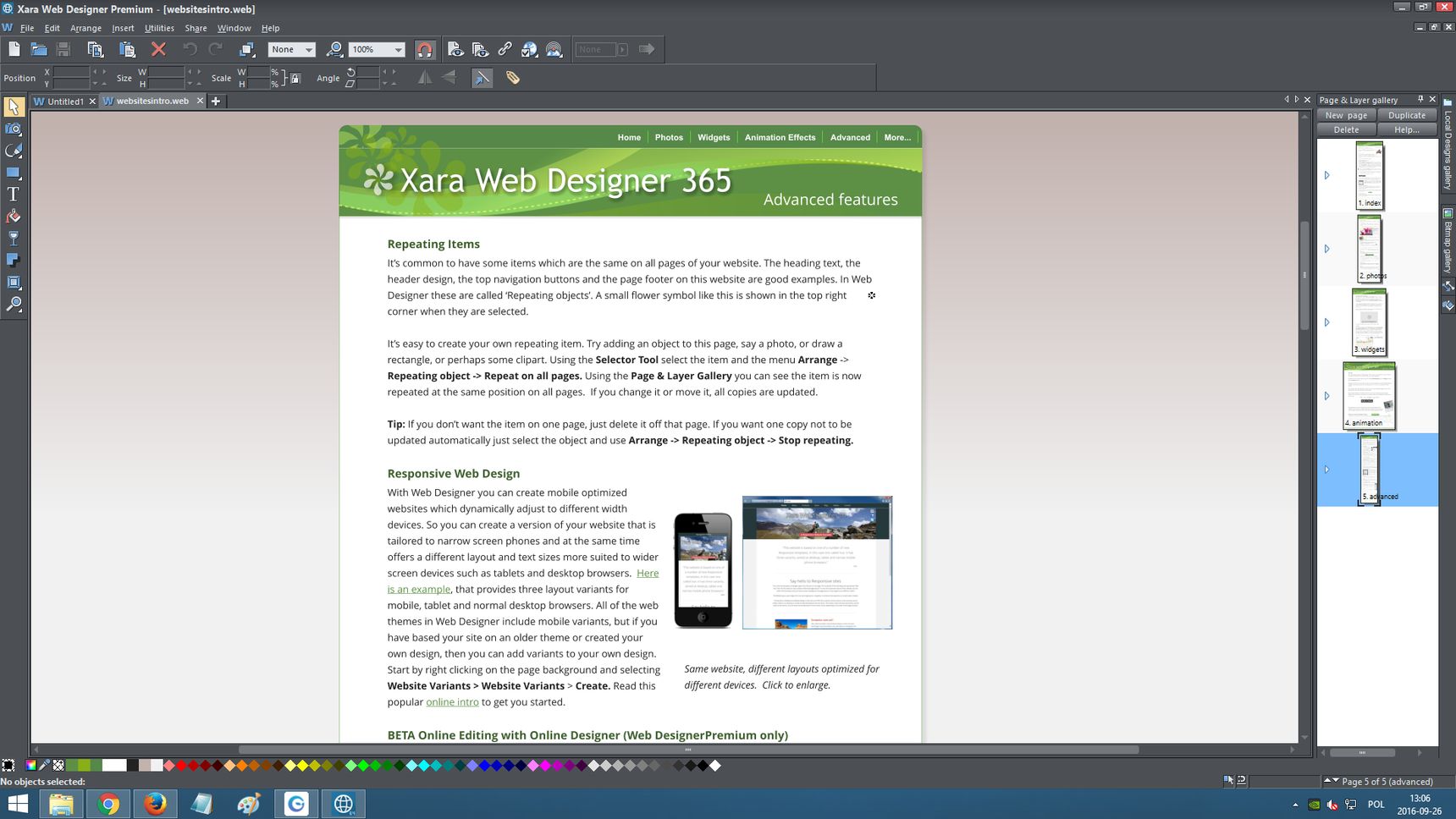Expand layers of page 1 index
The height and width of the screenshot is (819, 1456).
pyautogui.click(x=1326, y=175)
